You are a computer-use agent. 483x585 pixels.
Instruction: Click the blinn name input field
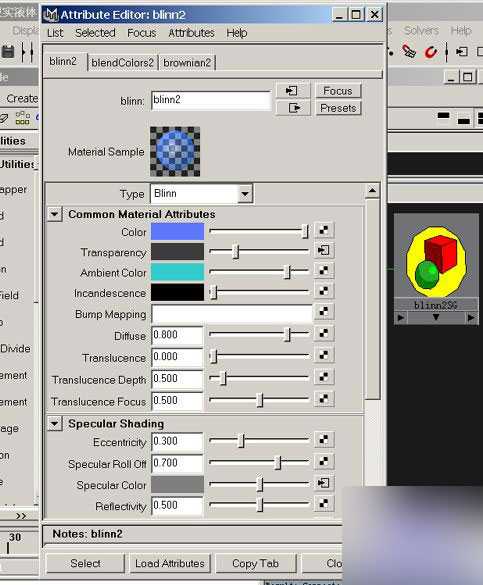[211, 100]
